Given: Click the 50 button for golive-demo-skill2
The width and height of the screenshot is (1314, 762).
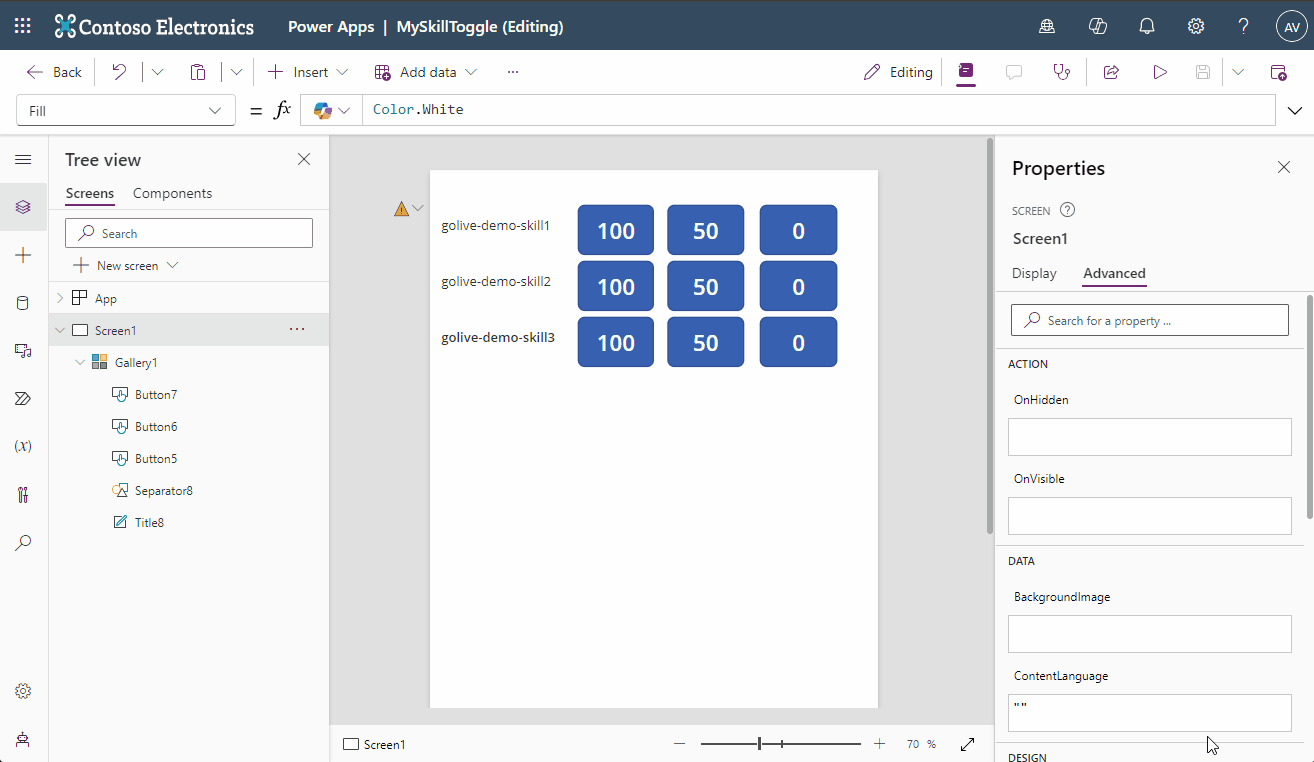Looking at the screenshot, I should 706,286.
